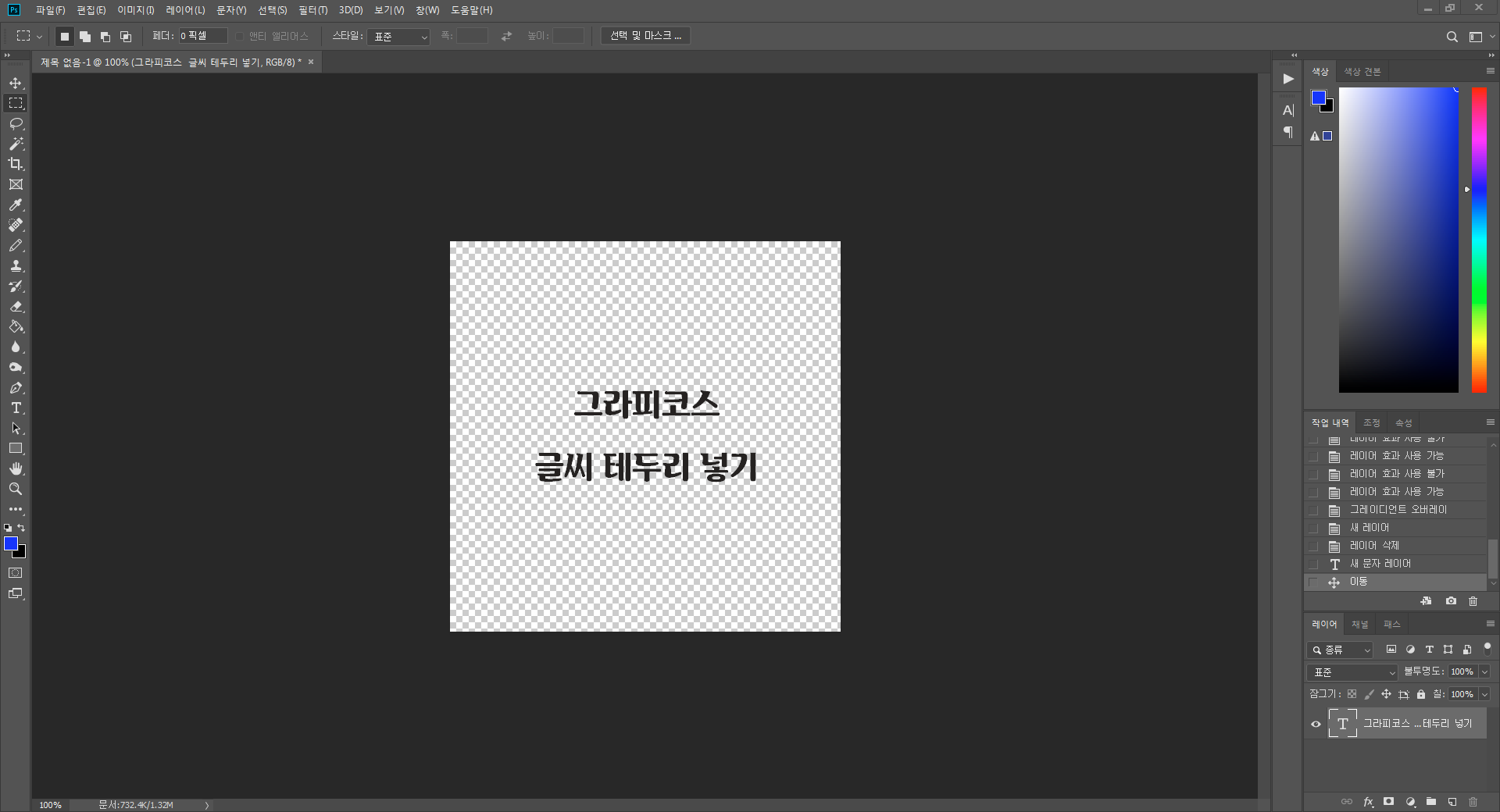Screen dimensions: 1500x812
Task: Select the Rectangle shape tool
Action: pyautogui.click(x=16, y=448)
